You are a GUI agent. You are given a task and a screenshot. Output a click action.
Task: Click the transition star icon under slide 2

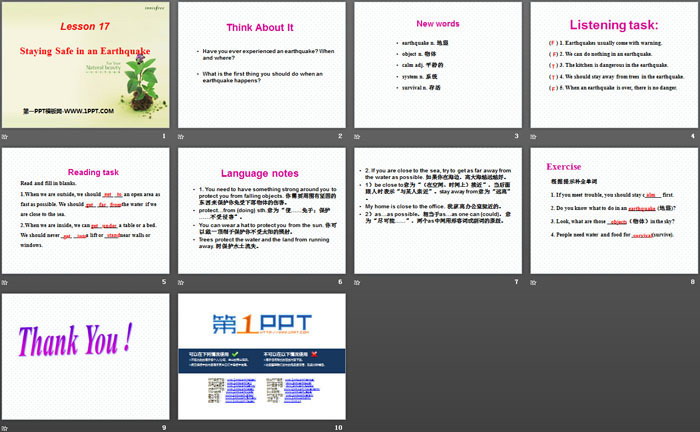pyautogui.click(x=183, y=135)
